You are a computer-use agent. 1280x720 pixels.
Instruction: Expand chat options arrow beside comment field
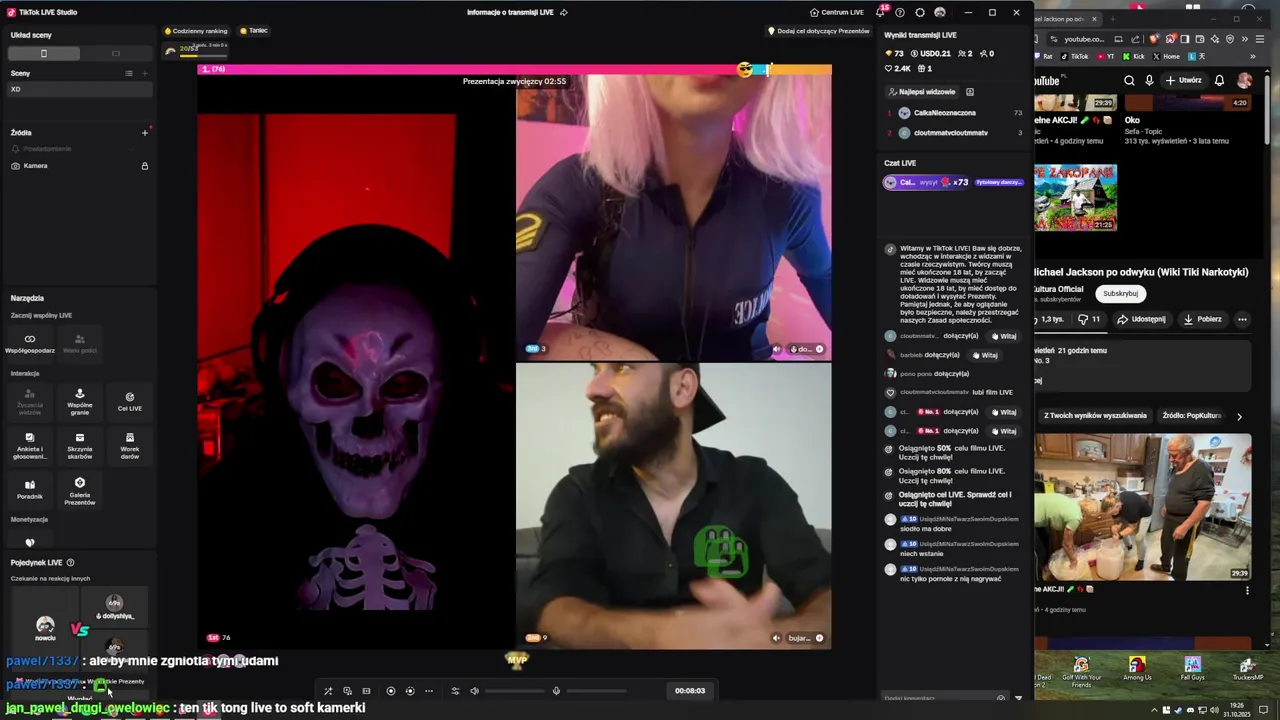[1019, 698]
